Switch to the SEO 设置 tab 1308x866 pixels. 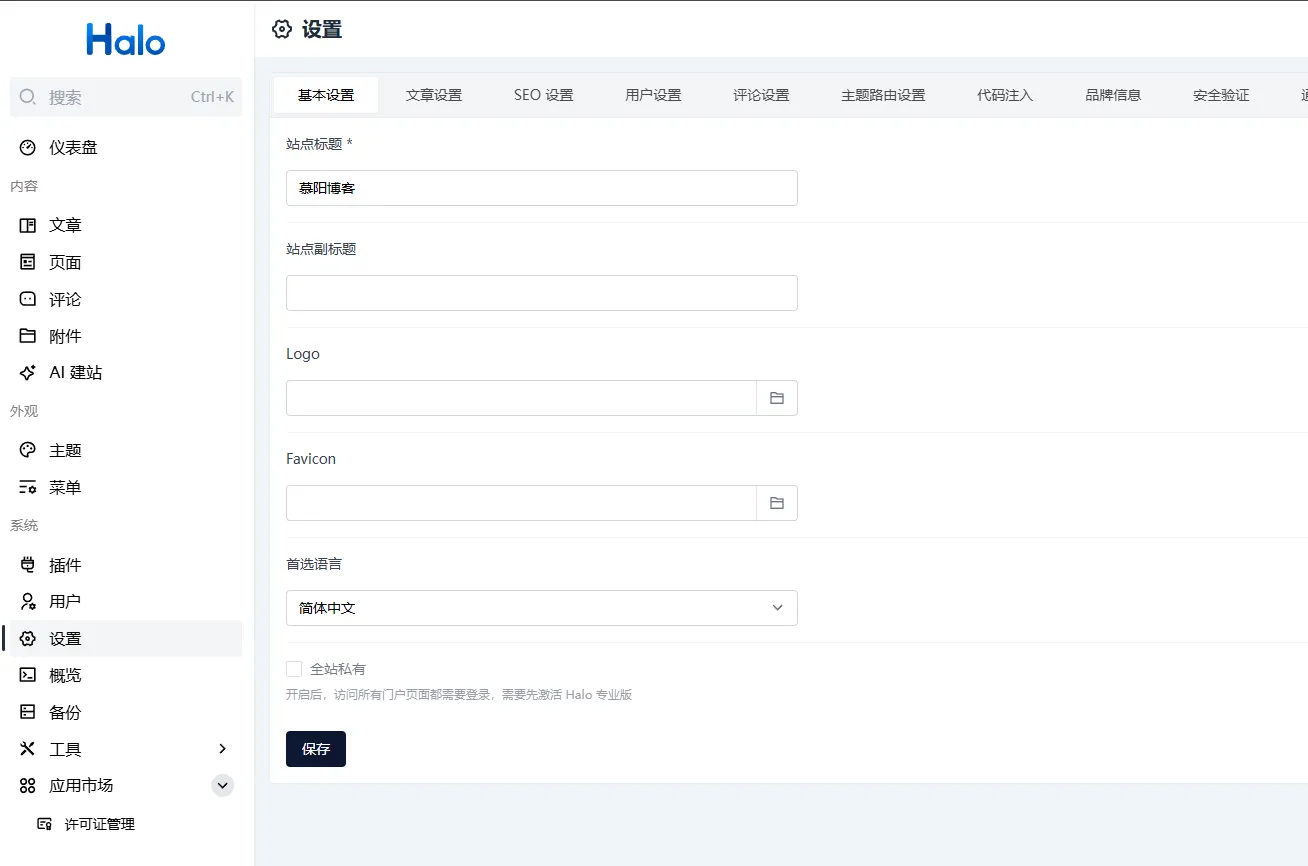pos(543,95)
